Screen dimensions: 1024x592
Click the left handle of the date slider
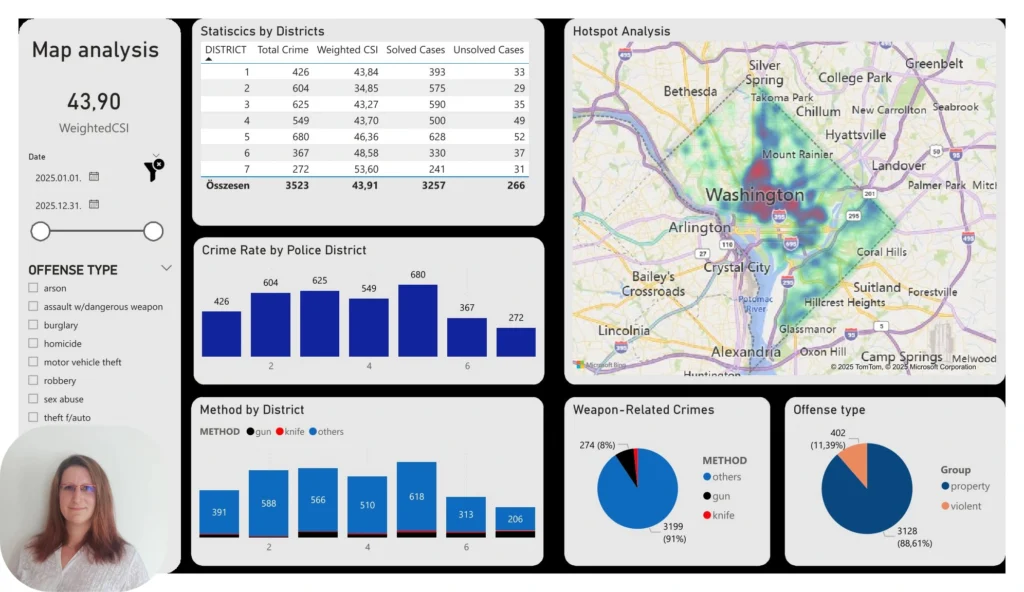click(41, 231)
